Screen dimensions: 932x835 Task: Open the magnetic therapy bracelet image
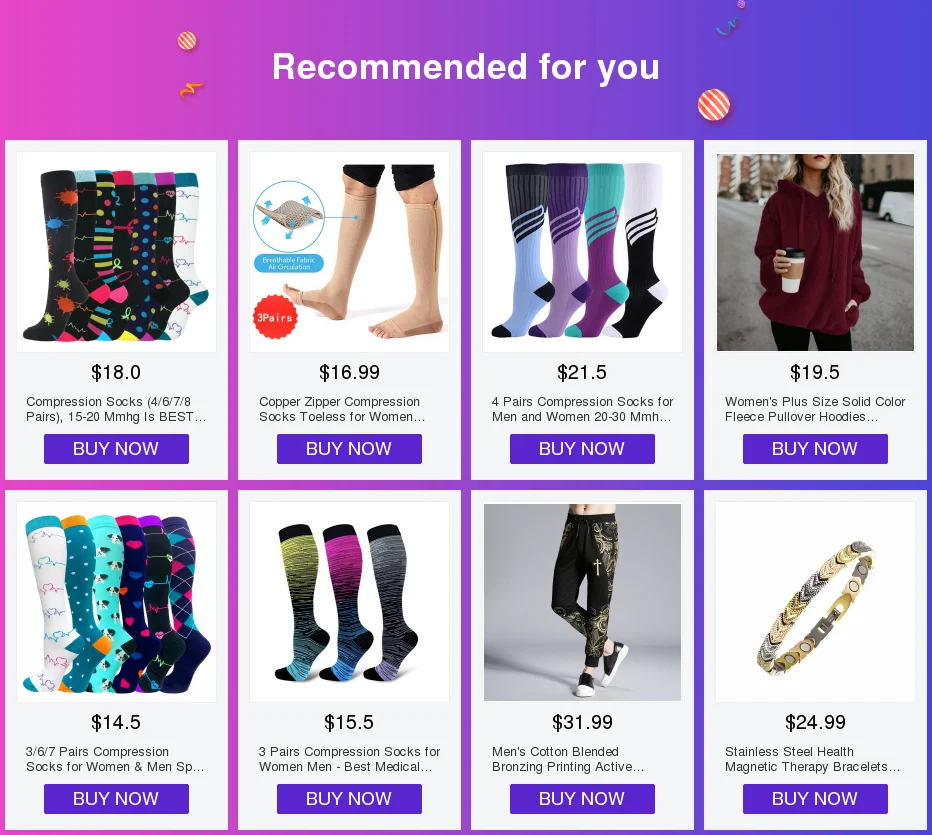click(x=816, y=602)
